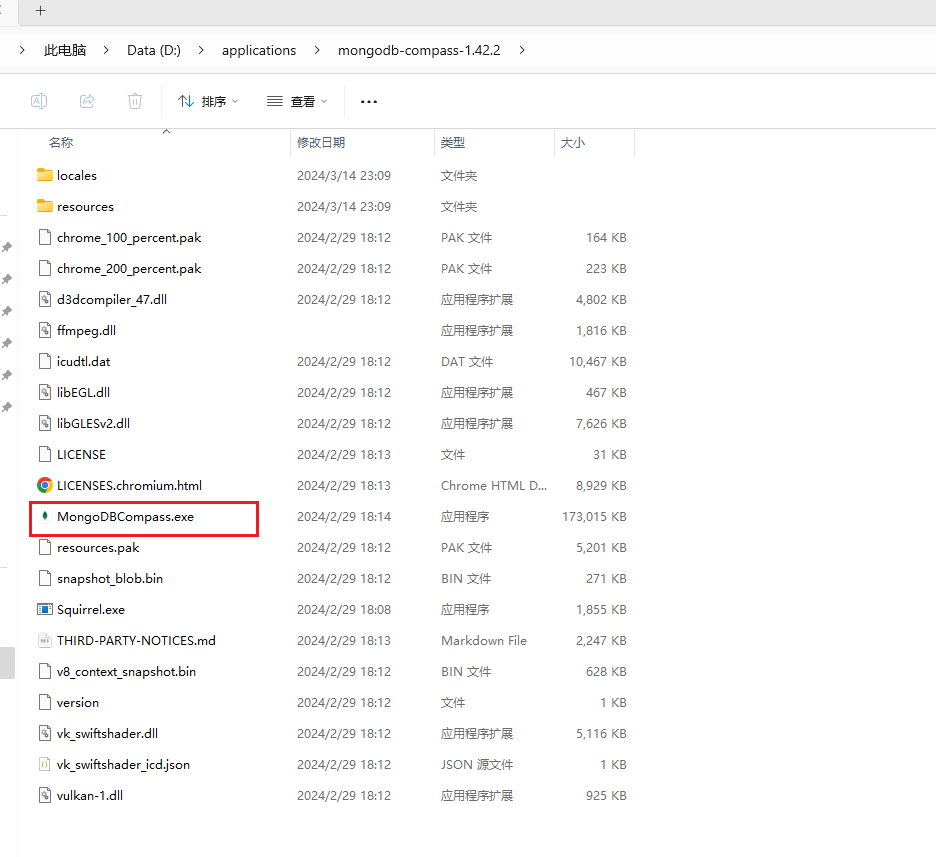936x857 pixels.
Task: Click the Delete (trash) icon
Action: [x=135, y=101]
